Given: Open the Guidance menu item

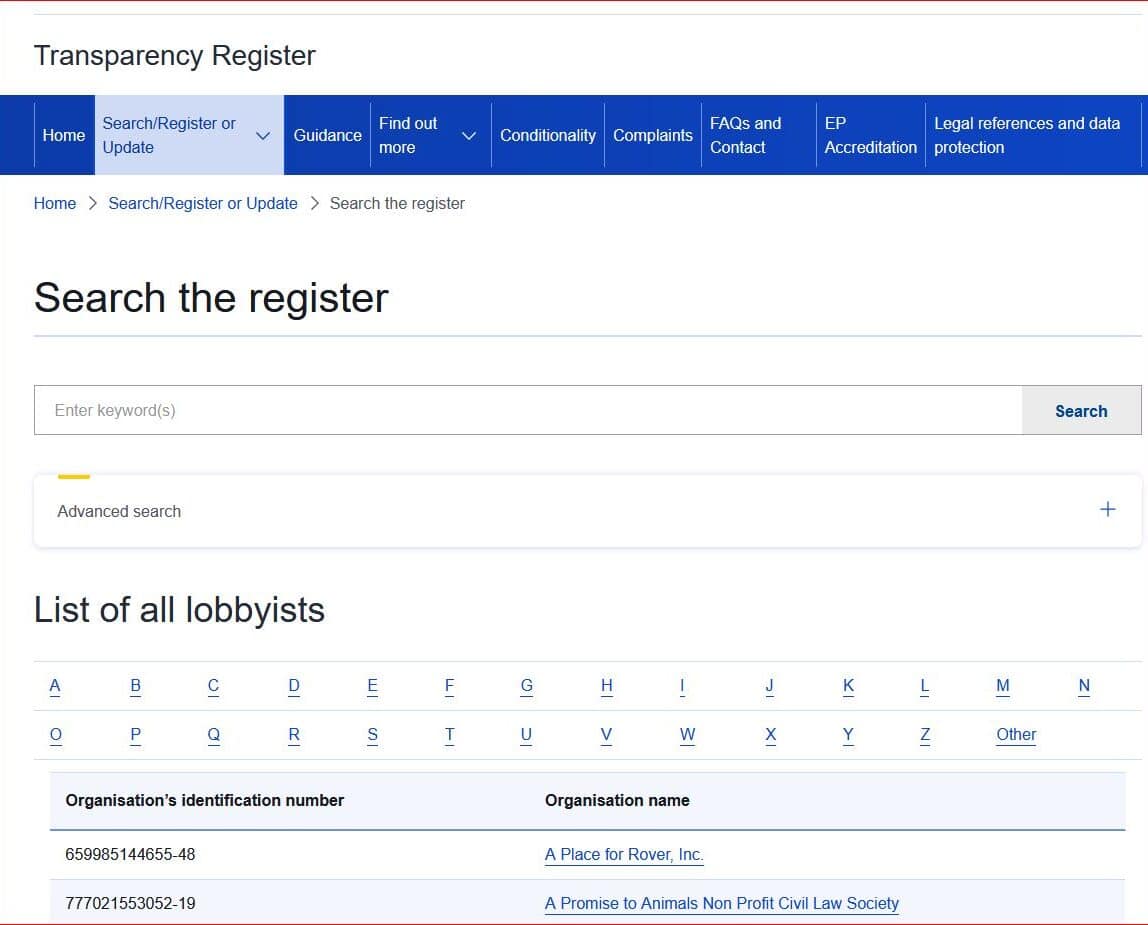Looking at the screenshot, I should pyautogui.click(x=327, y=135).
